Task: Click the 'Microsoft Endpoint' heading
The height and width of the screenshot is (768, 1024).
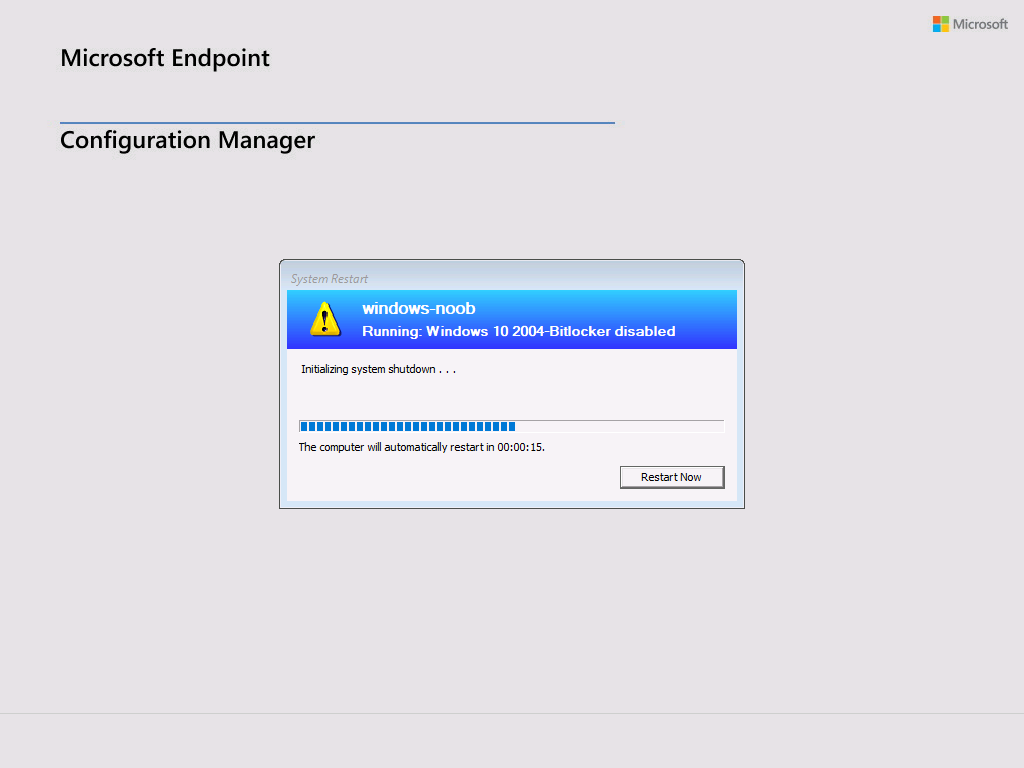Action: point(165,58)
